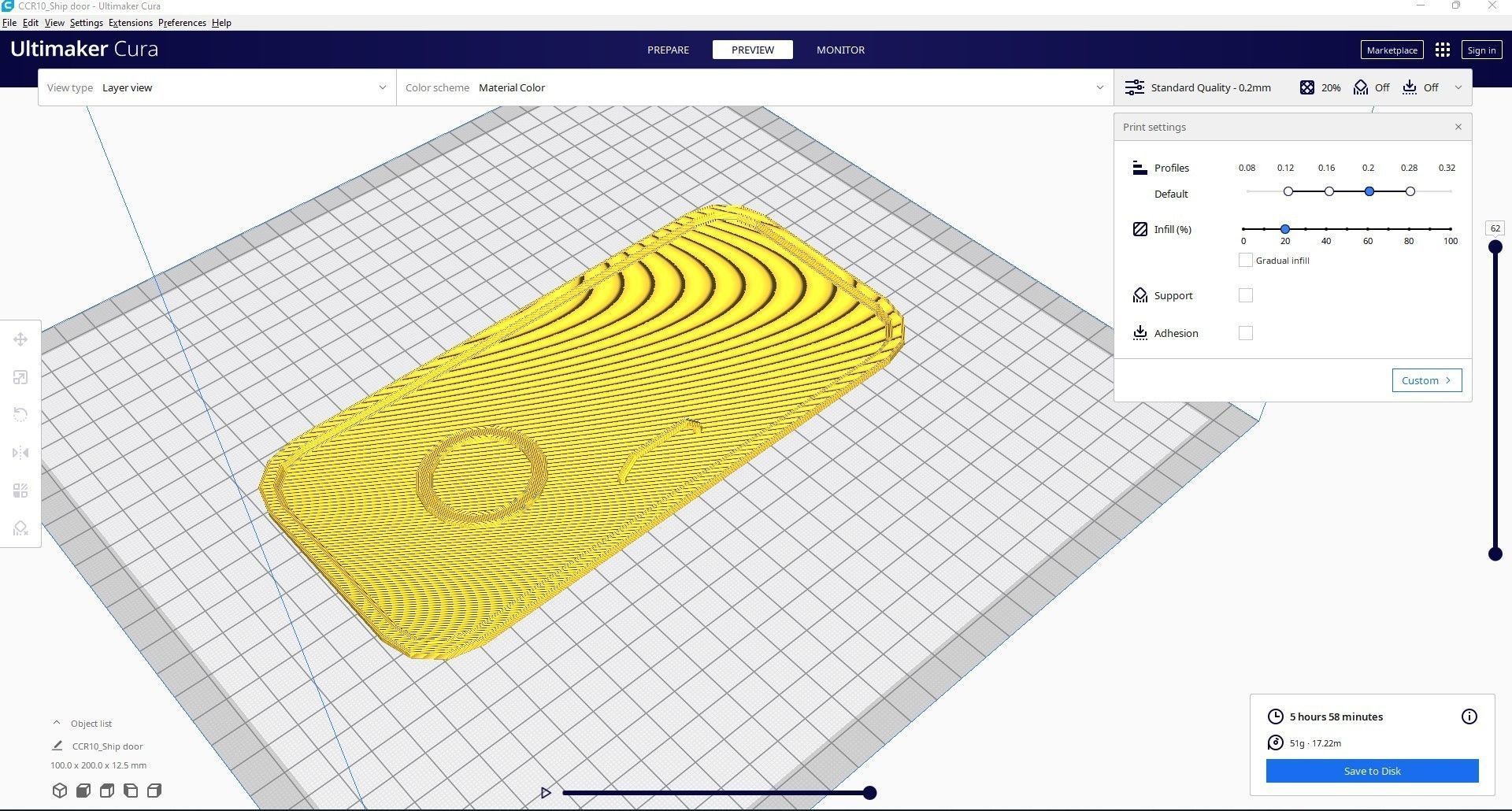
Task: Collapse the print settings header chevron
Action: pos(1458,87)
